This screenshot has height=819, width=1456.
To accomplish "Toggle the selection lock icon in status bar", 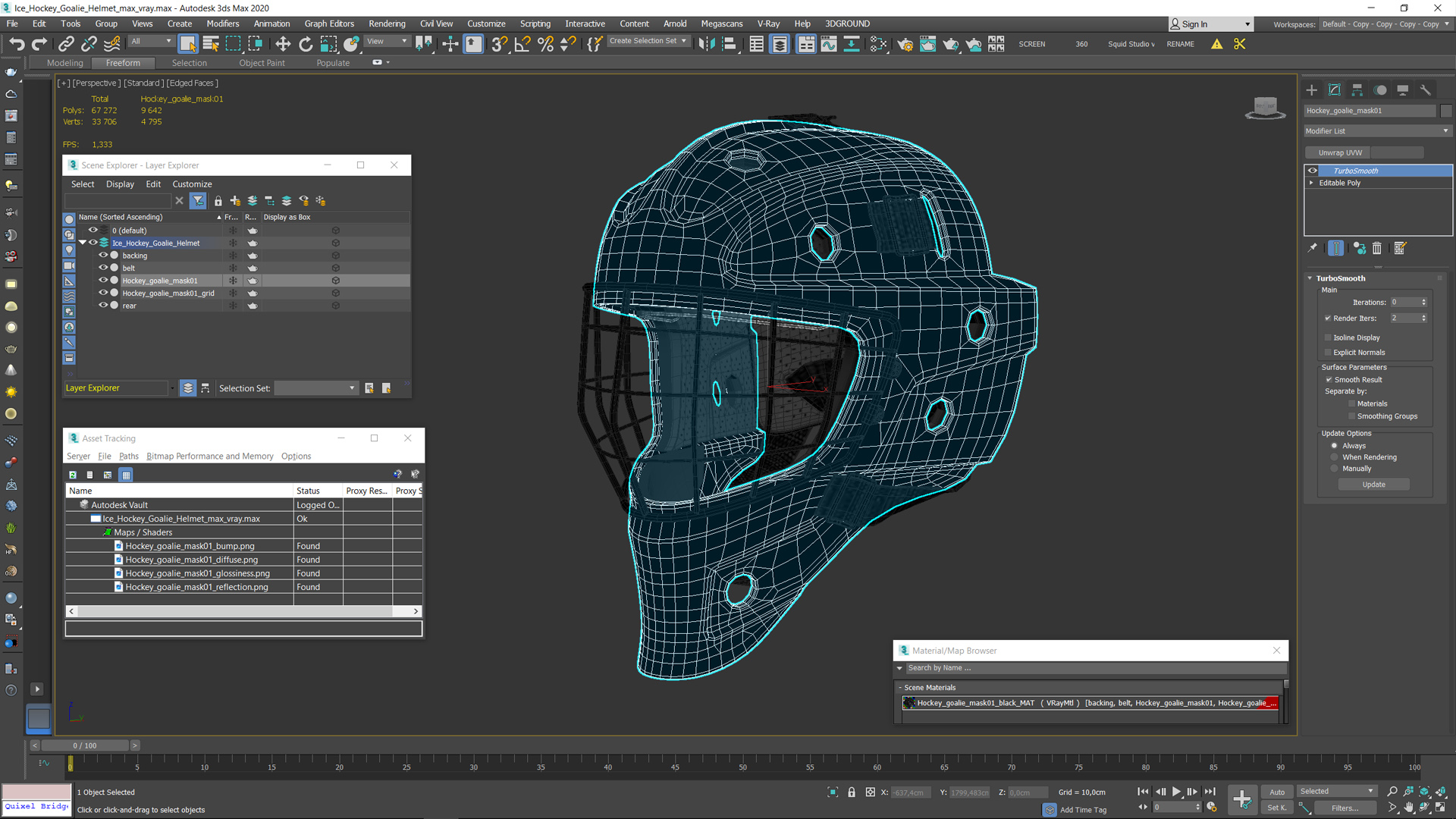I will pyautogui.click(x=852, y=792).
